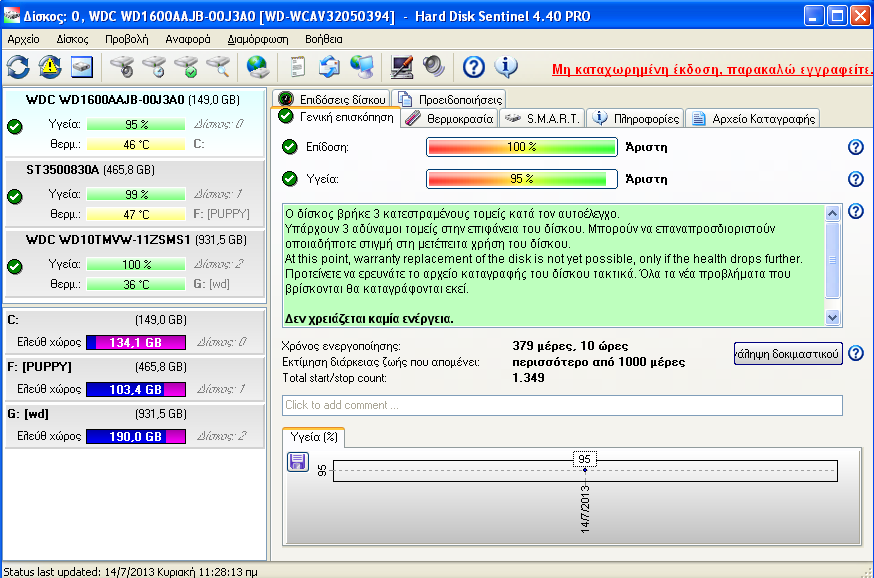This screenshot has width=874, height=578.
Task: Click the blue refresh arrows toolbar icon
Action: pyautogui.click(x=18, y=67)
